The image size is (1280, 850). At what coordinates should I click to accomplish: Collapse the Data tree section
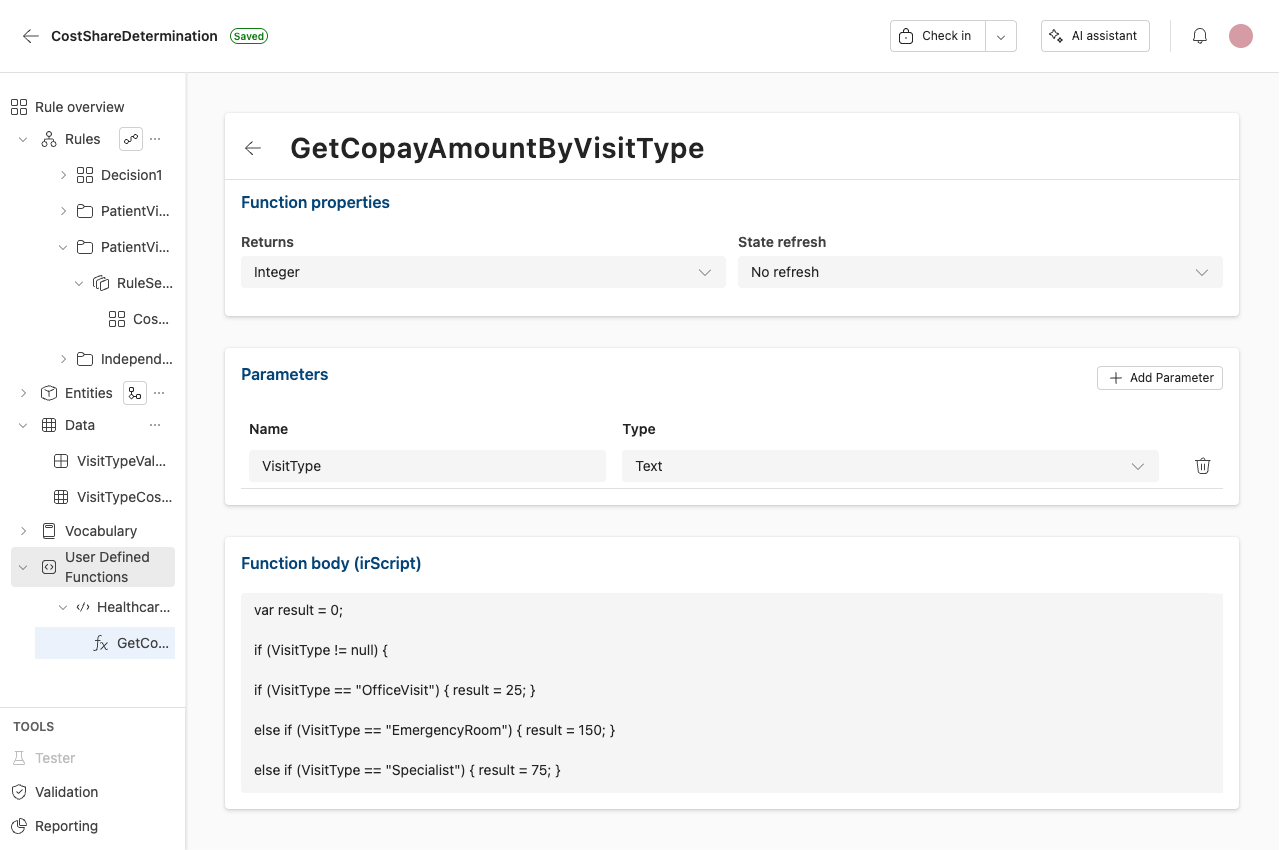pyautogui.click(x=22, y=424)
